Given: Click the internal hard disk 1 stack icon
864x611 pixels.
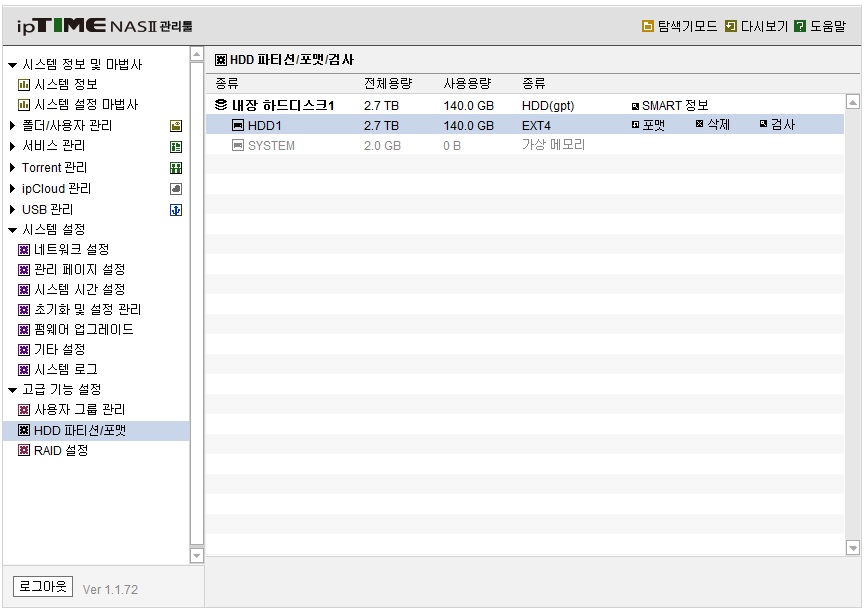Looking at the screenshot, I should [x=221, y=104].
